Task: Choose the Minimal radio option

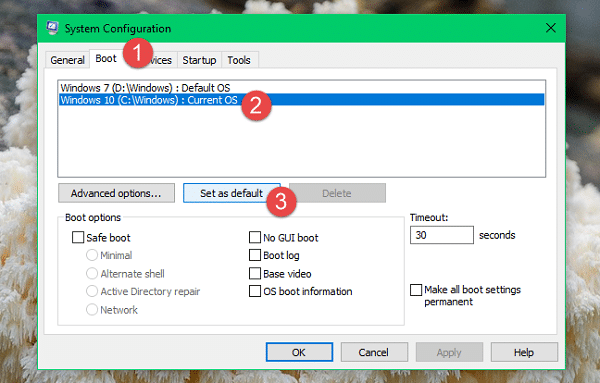Action: point(92,255)
